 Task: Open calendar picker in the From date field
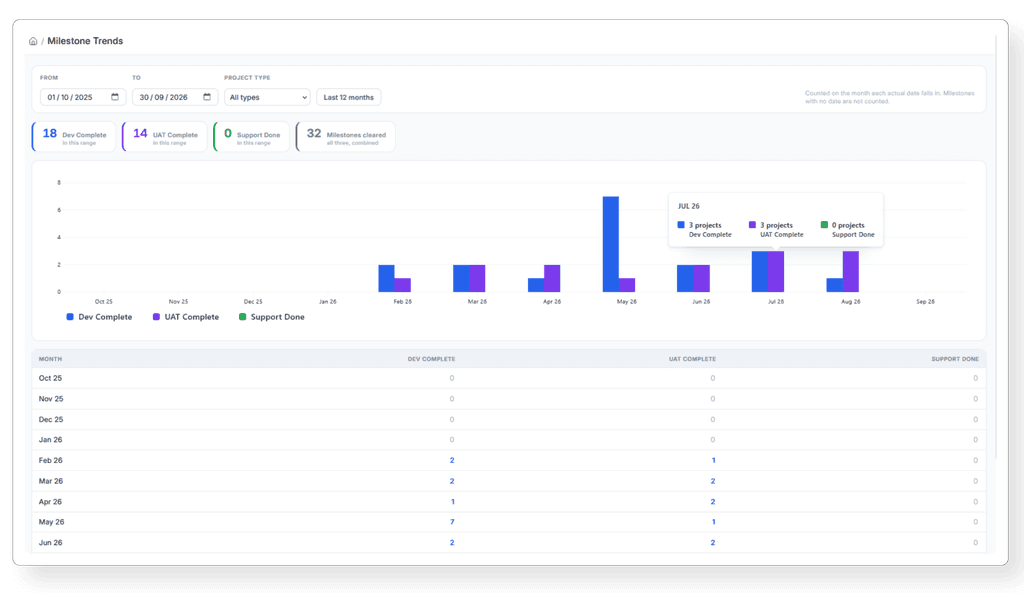[x=115, y=97]
